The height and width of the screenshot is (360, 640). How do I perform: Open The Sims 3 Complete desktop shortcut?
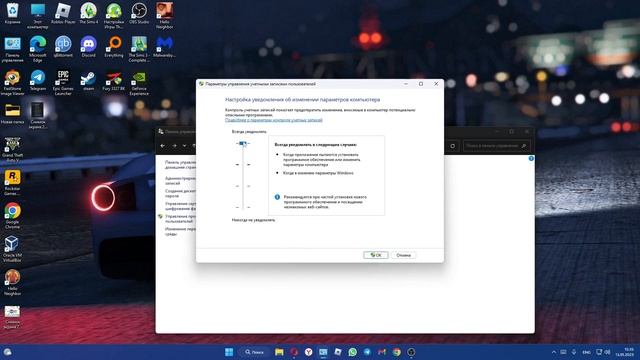pos(139,49)
